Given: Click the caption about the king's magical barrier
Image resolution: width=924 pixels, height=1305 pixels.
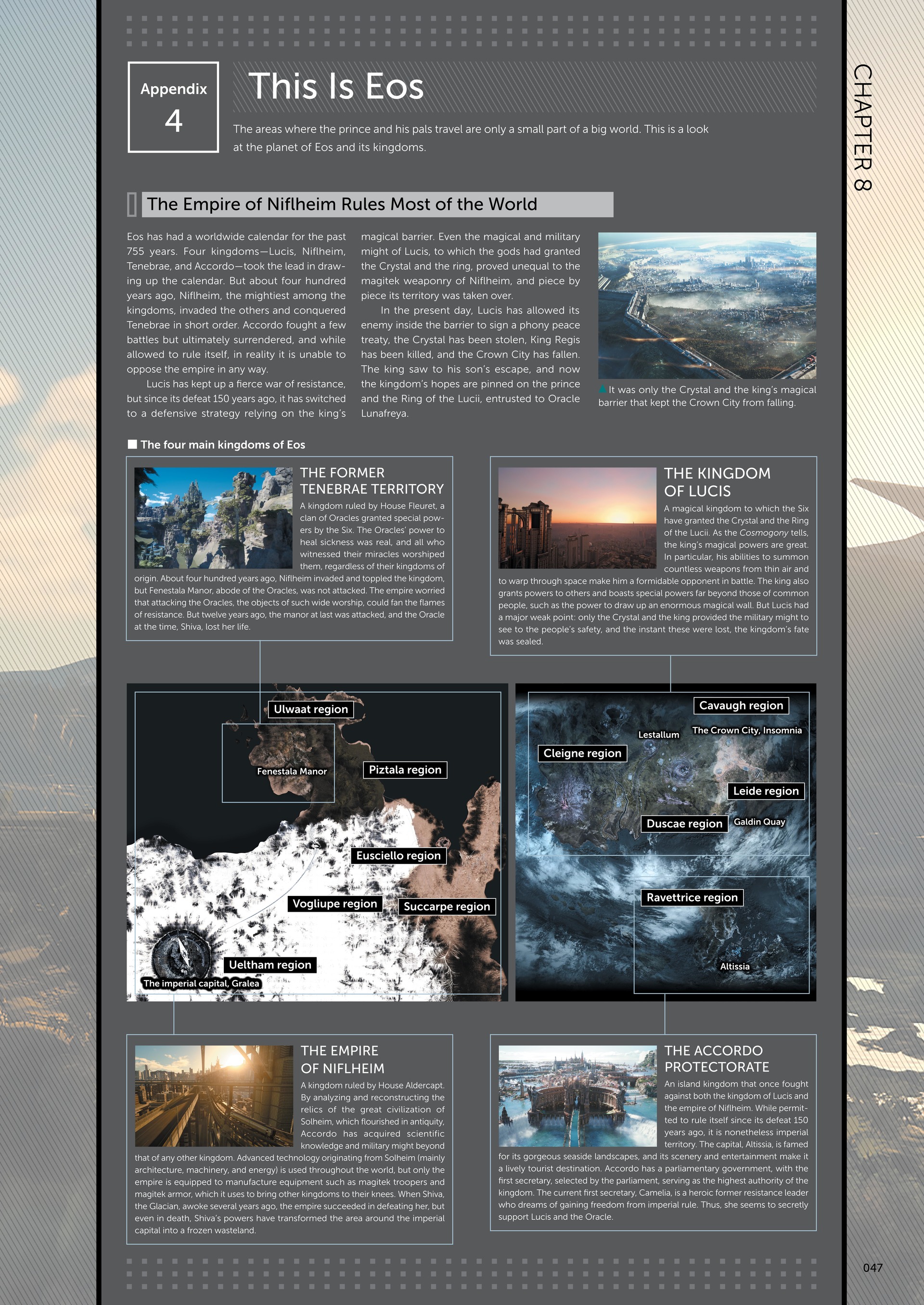Looking at the screenshot, I should coord(707,396).
